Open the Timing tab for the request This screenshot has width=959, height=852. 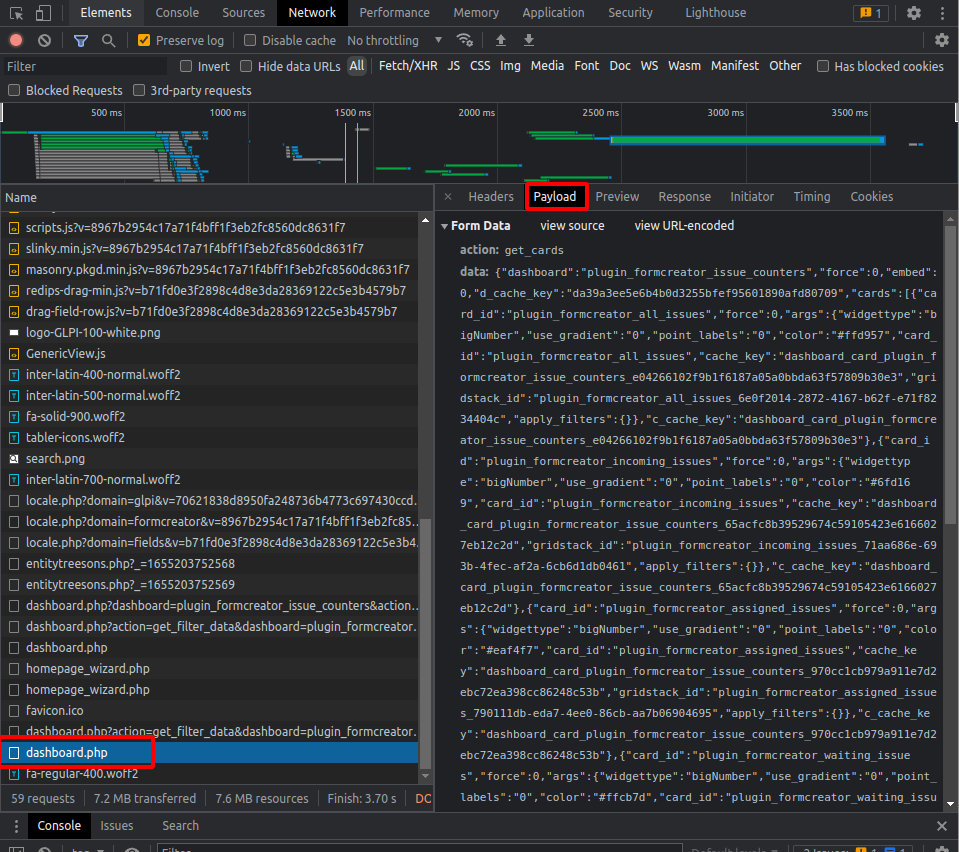[811, 197]
